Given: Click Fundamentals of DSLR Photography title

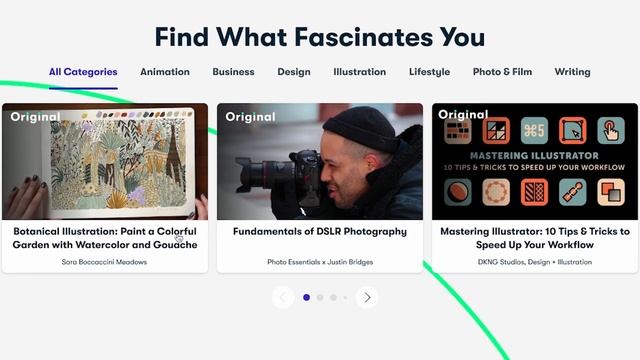Looking at the screenshot, I should (x=320, y=231).
